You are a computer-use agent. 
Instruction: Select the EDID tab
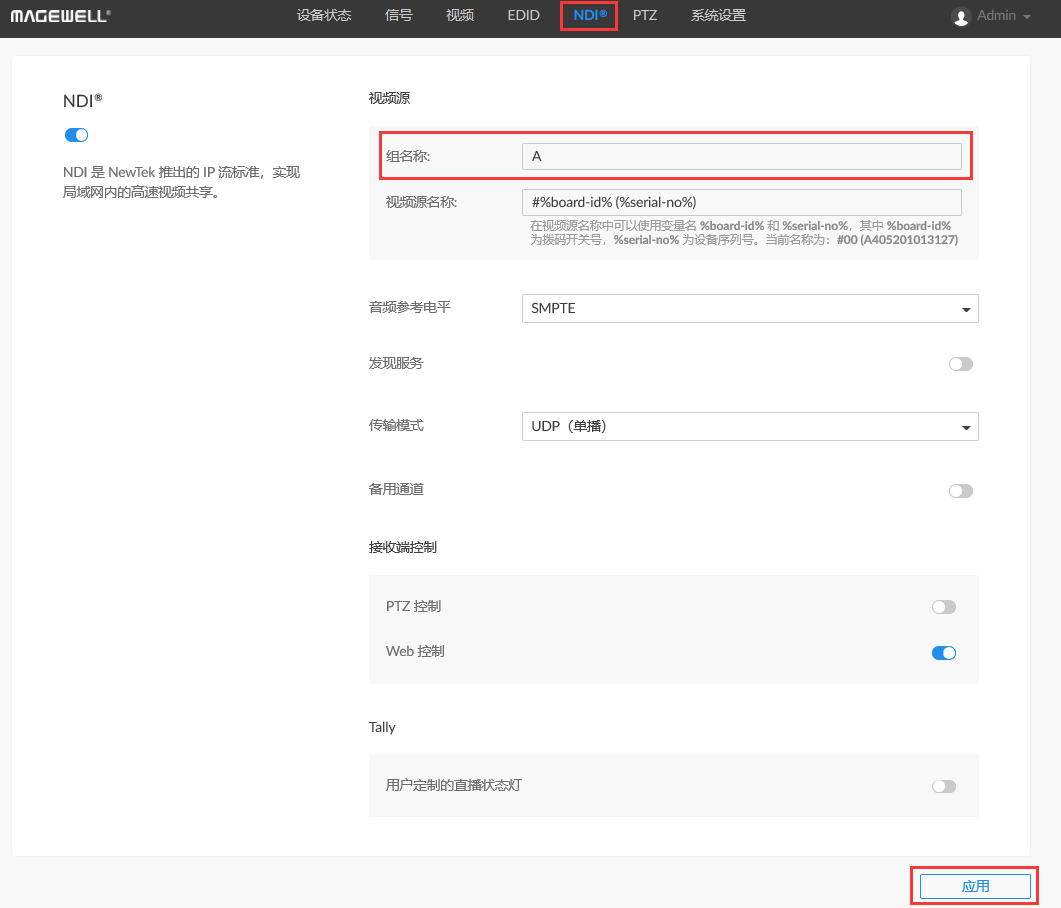pos(523,16)
